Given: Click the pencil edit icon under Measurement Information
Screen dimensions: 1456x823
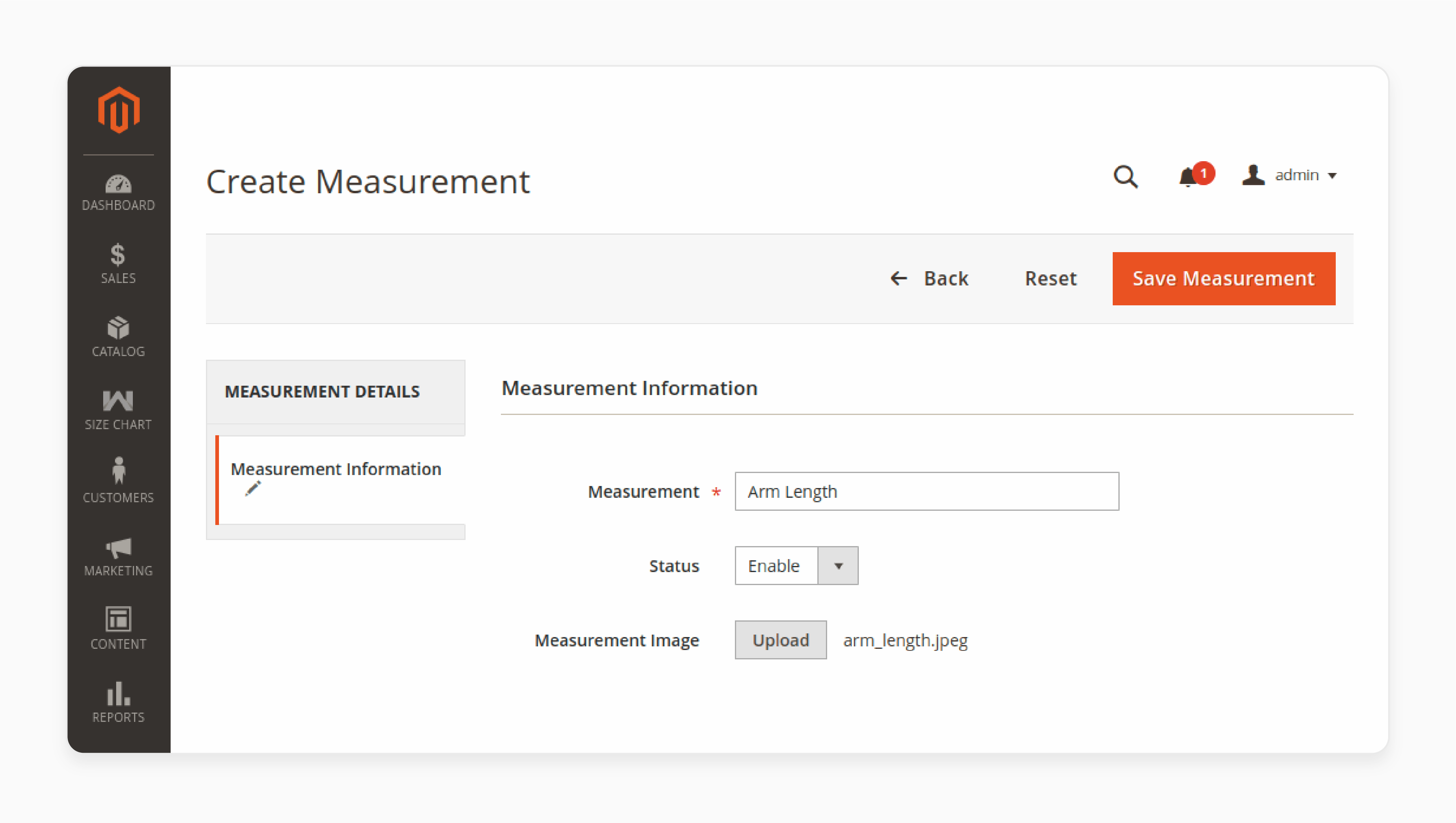Looking at the screenshot, I should [253, 488].
